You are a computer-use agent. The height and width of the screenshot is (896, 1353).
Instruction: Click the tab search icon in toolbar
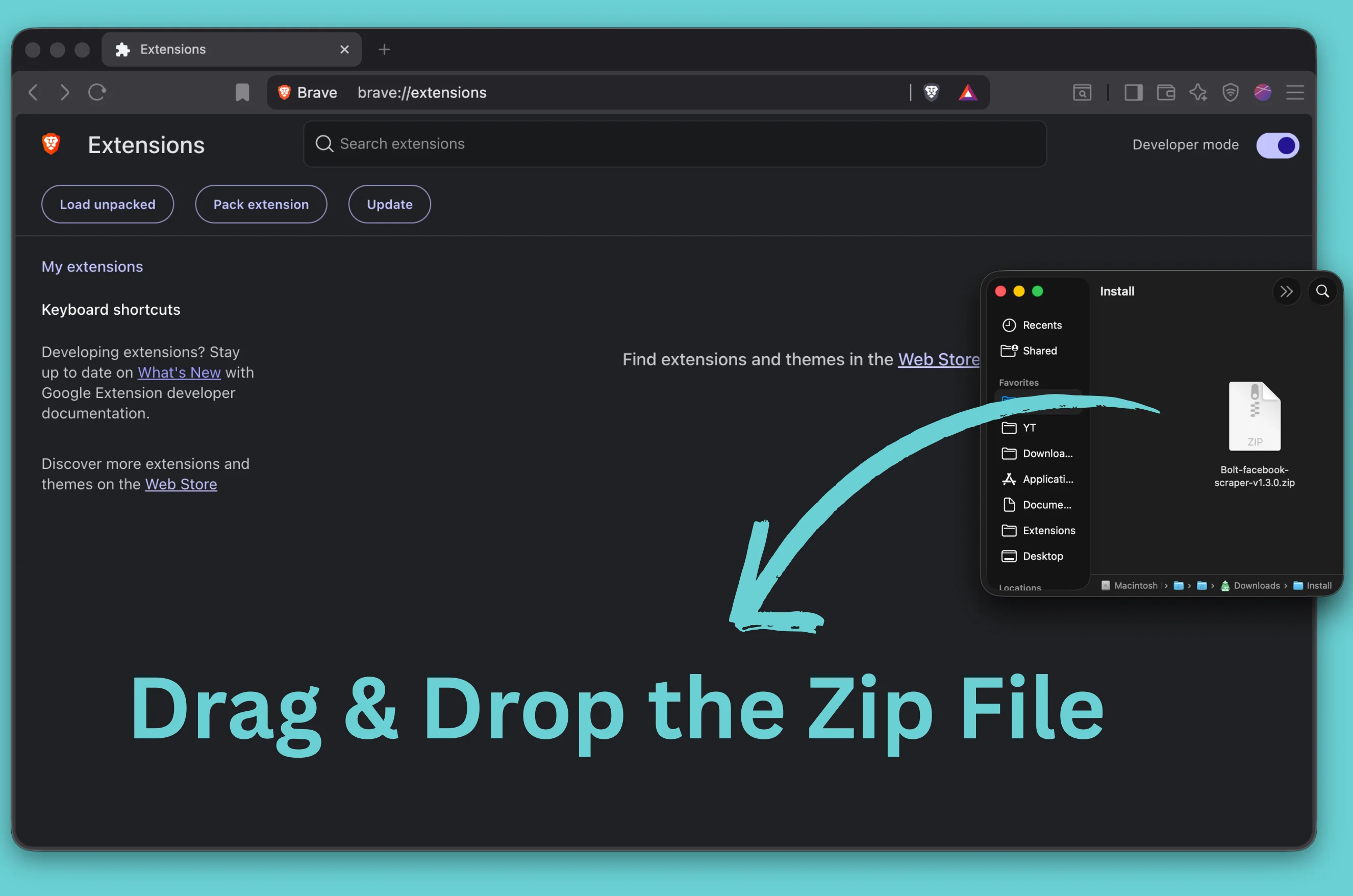1082,92
